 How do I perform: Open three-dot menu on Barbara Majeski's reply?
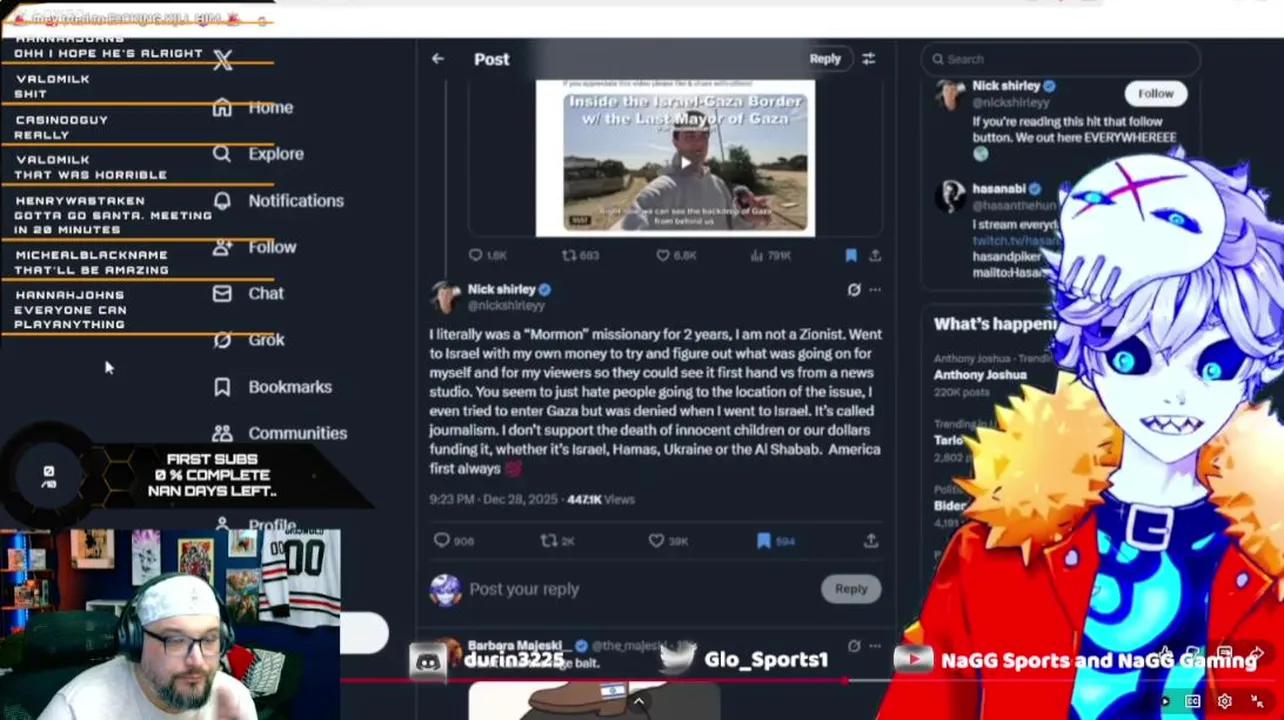click(x=875, y=646)
